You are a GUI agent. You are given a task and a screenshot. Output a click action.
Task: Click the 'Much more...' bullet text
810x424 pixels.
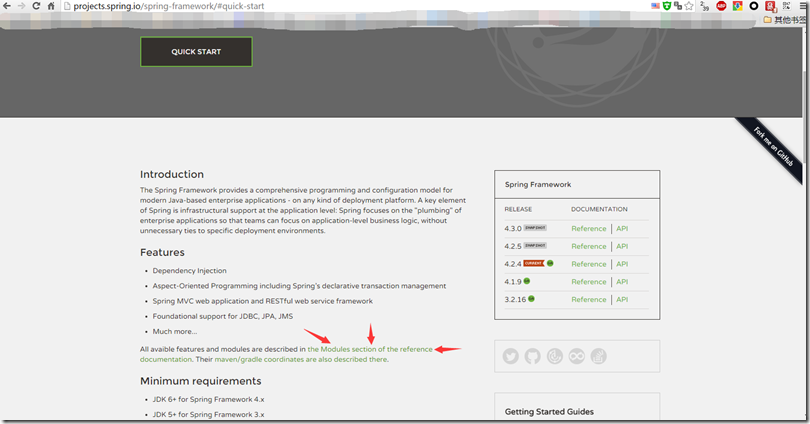tap(175, 332)
